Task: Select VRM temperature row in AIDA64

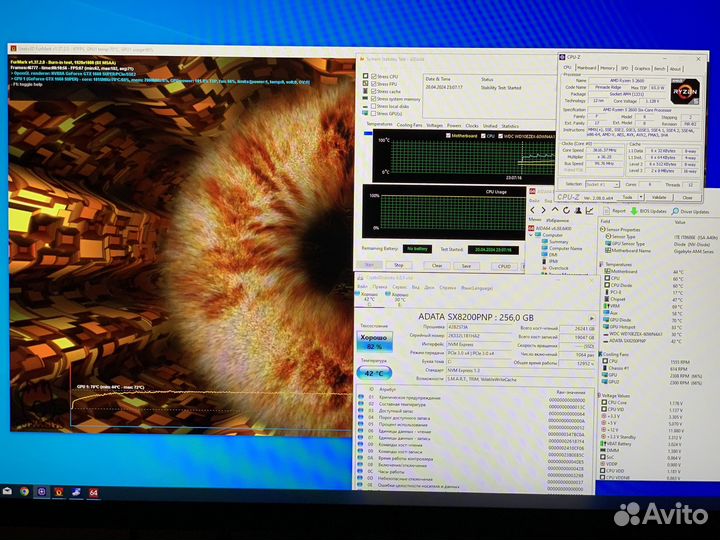Action: (644, 306)
